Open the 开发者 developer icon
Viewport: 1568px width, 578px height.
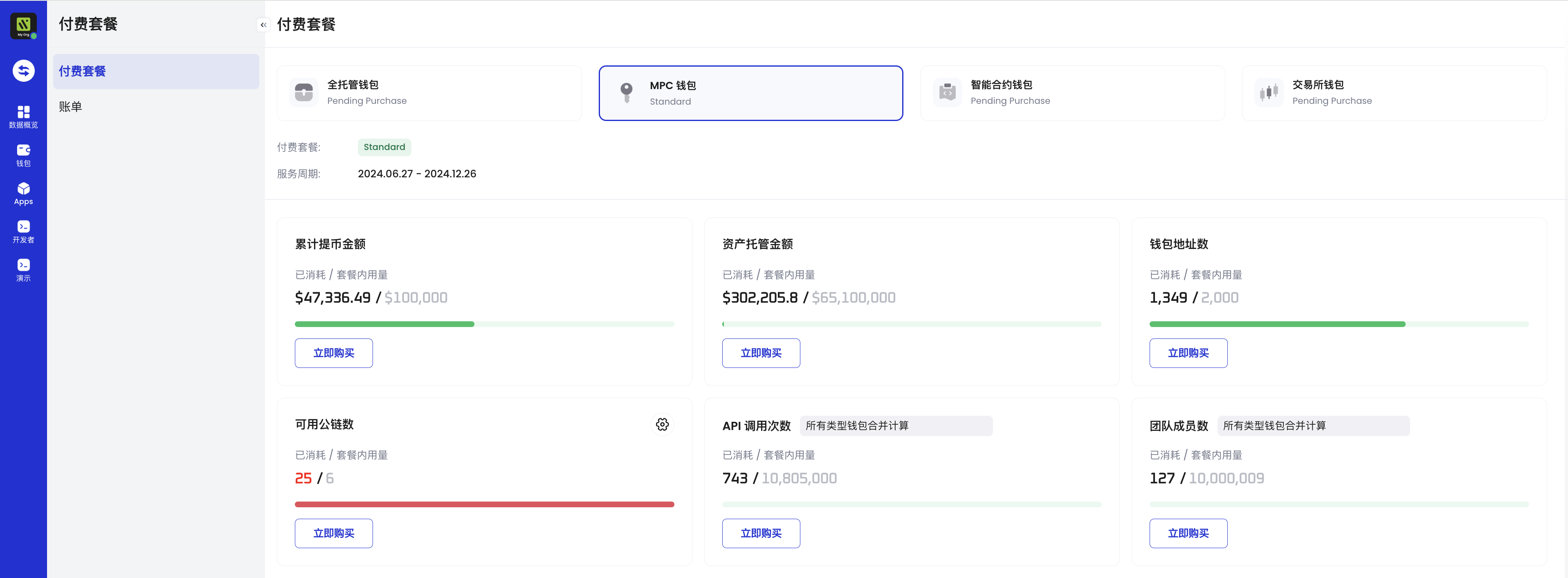click(x=23, y=232)
